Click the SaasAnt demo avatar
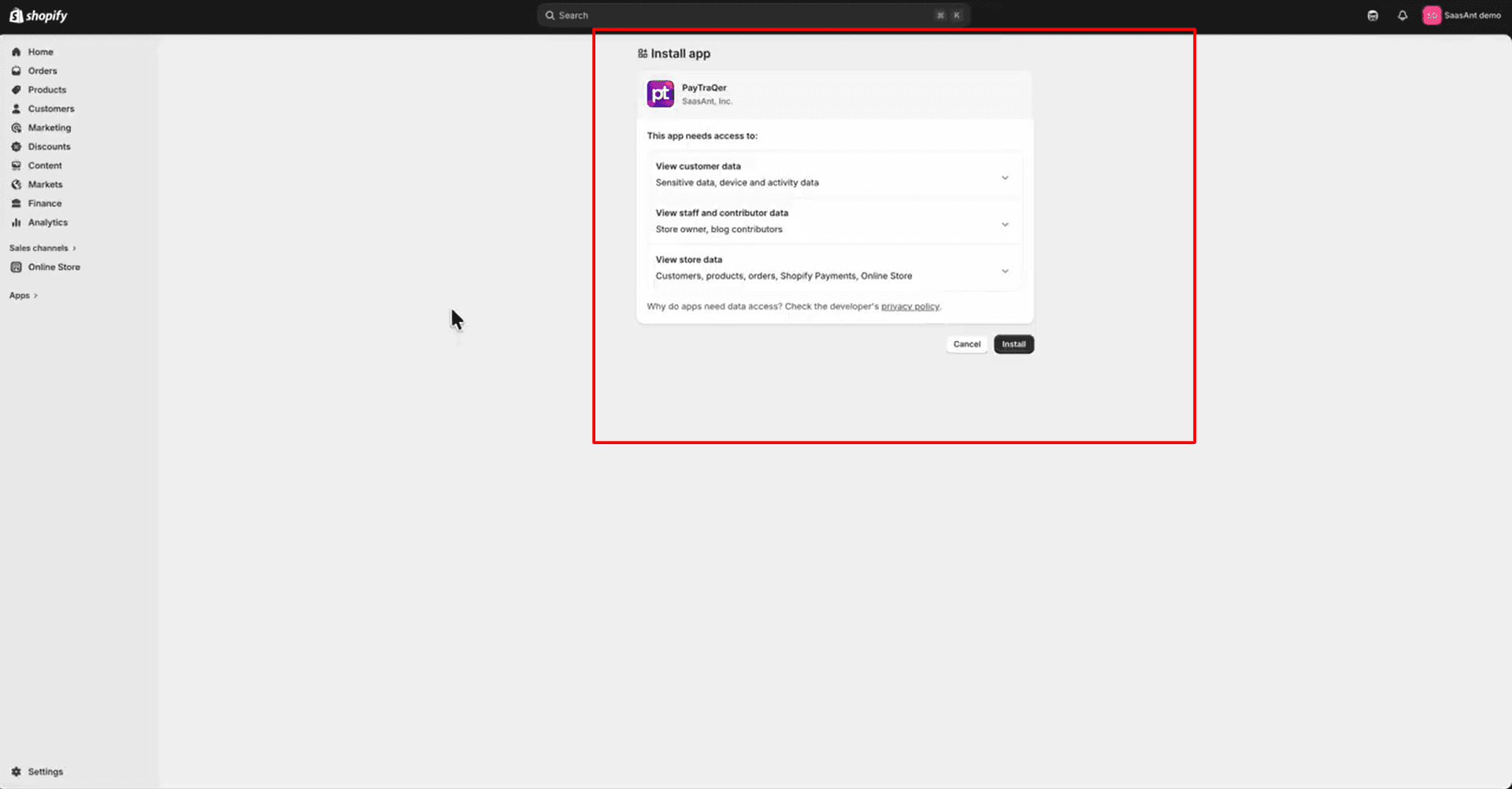Image resolution: width=1512 pixels, height=789 pixels. [x=1432, y=15]
